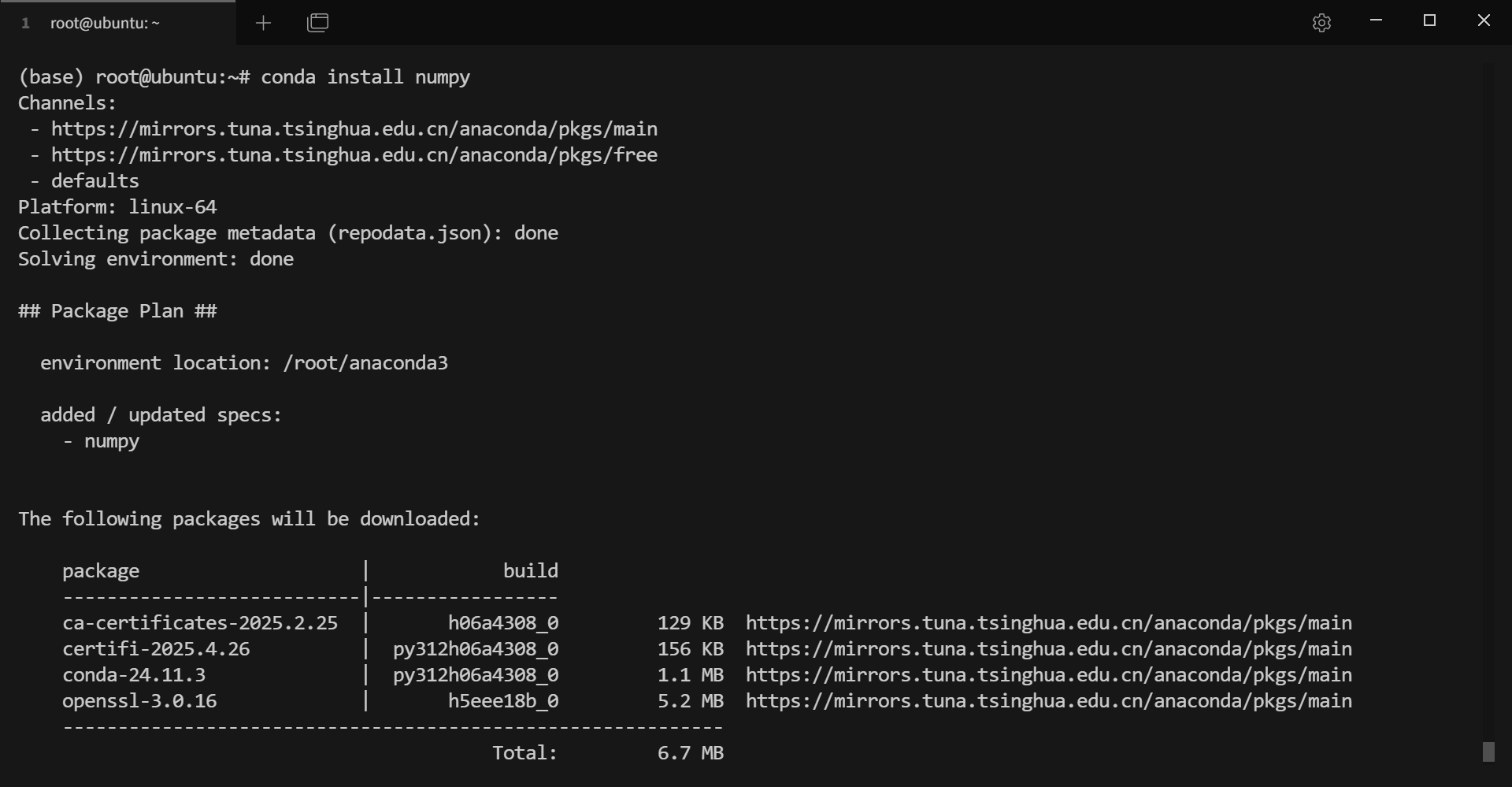
Task: Click the h5eee18b_0 build string
Action: pos(503,701)
